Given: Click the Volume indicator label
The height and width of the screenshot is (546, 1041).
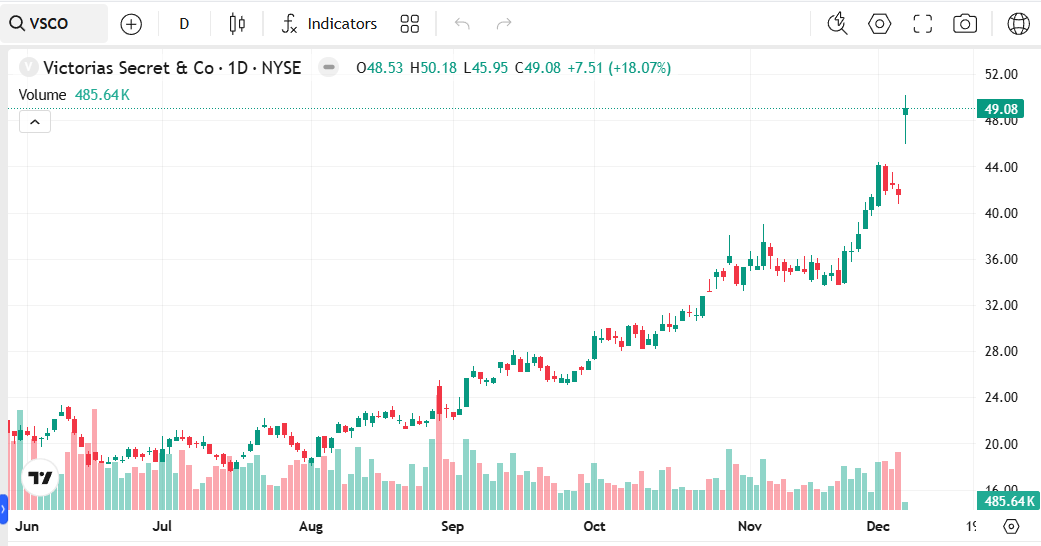Looking at the screenshot, I should click(x=42, y=95).
